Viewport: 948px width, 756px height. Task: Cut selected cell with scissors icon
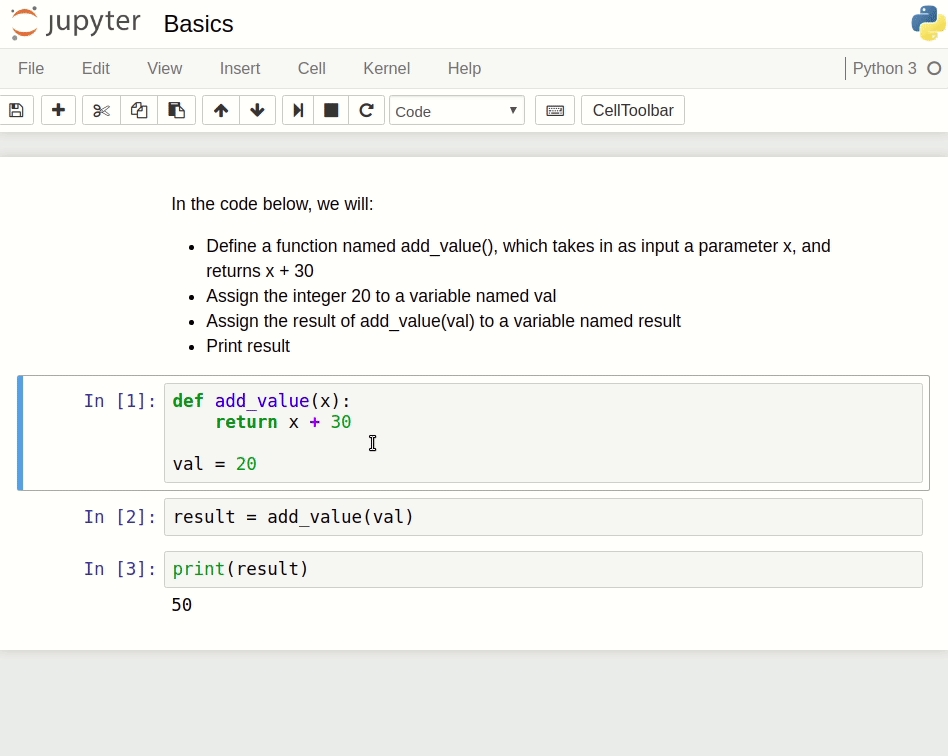(101, 110)
